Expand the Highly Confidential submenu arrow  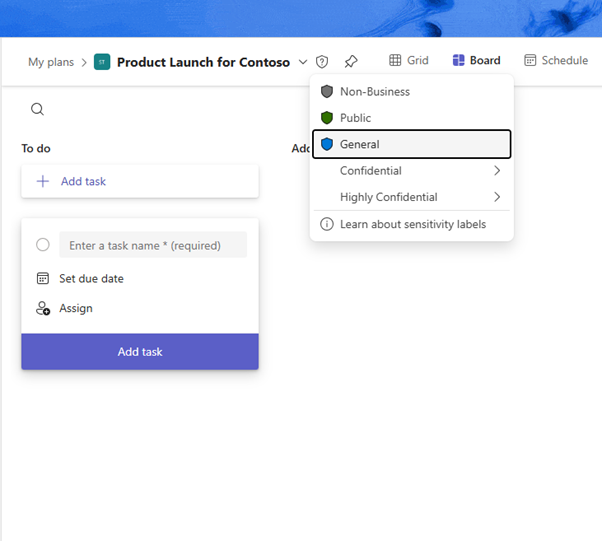point(497,197)
